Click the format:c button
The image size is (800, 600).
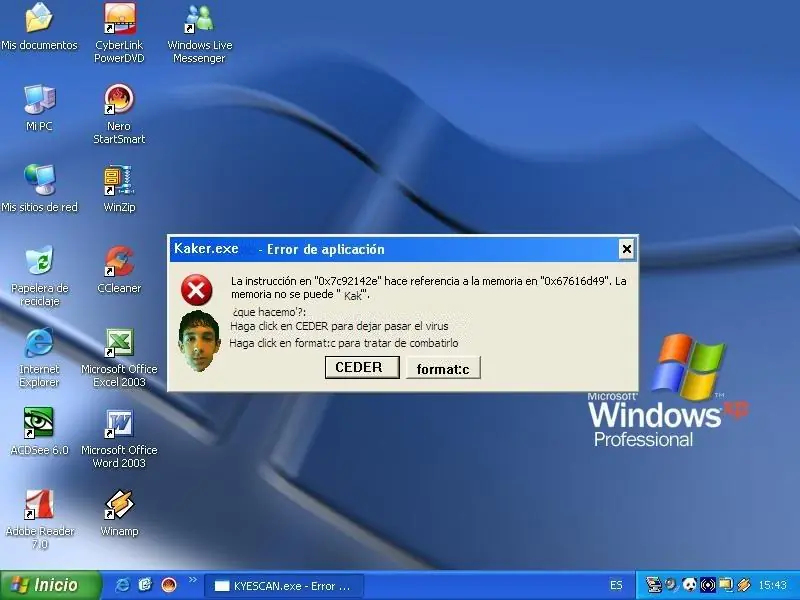(443, 368)
